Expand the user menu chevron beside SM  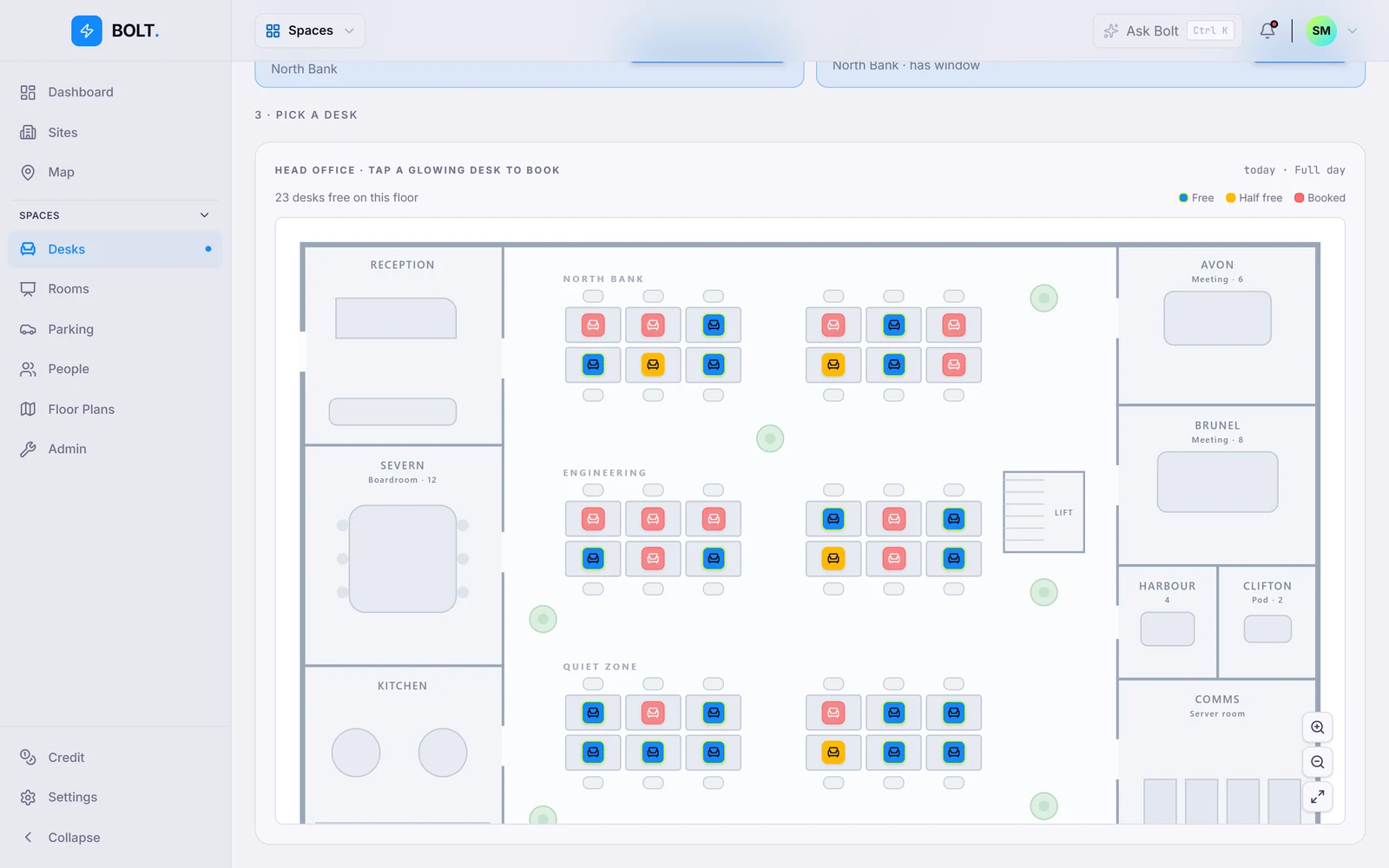point(1352,30)
